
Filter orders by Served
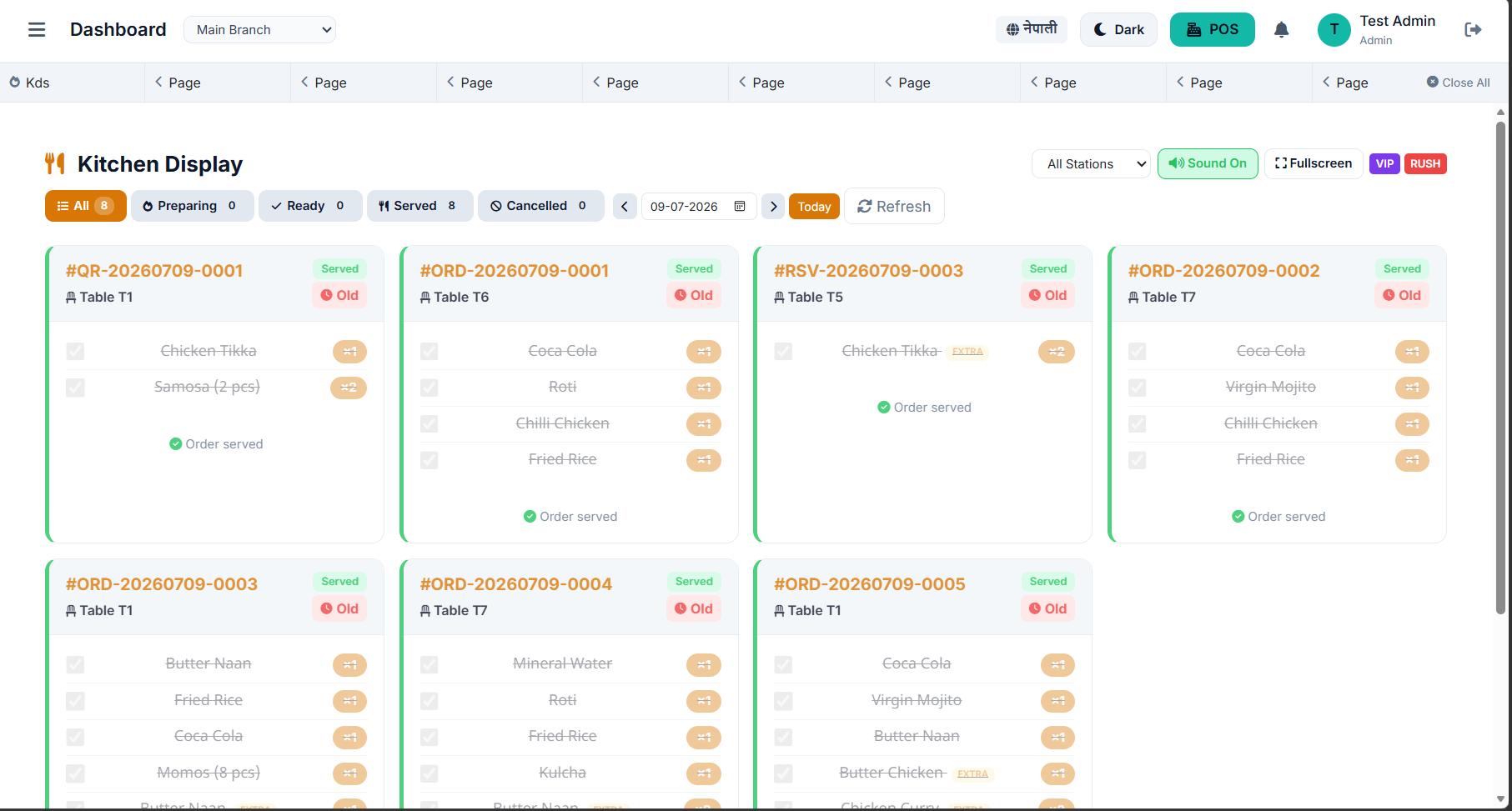click(420, 206)
